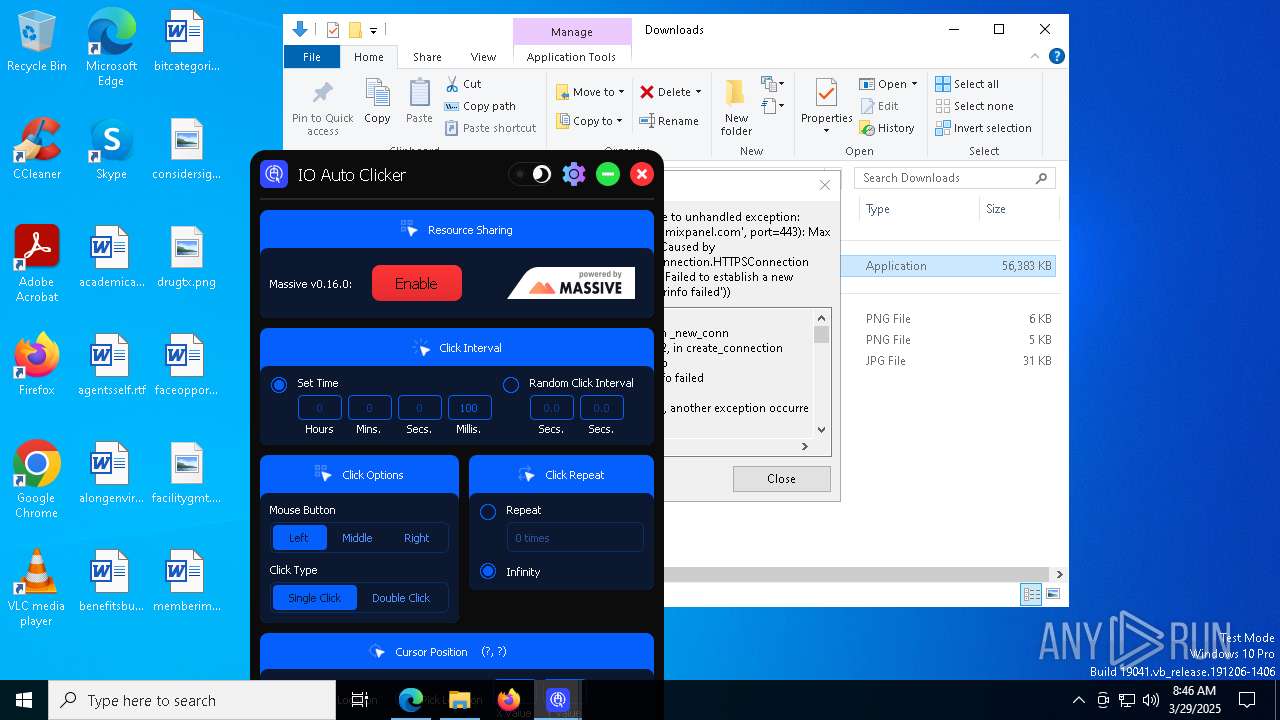Open the File tab in Downloads window
Image resolution: width=1280 pixels, height=720 pixels.
312,57
